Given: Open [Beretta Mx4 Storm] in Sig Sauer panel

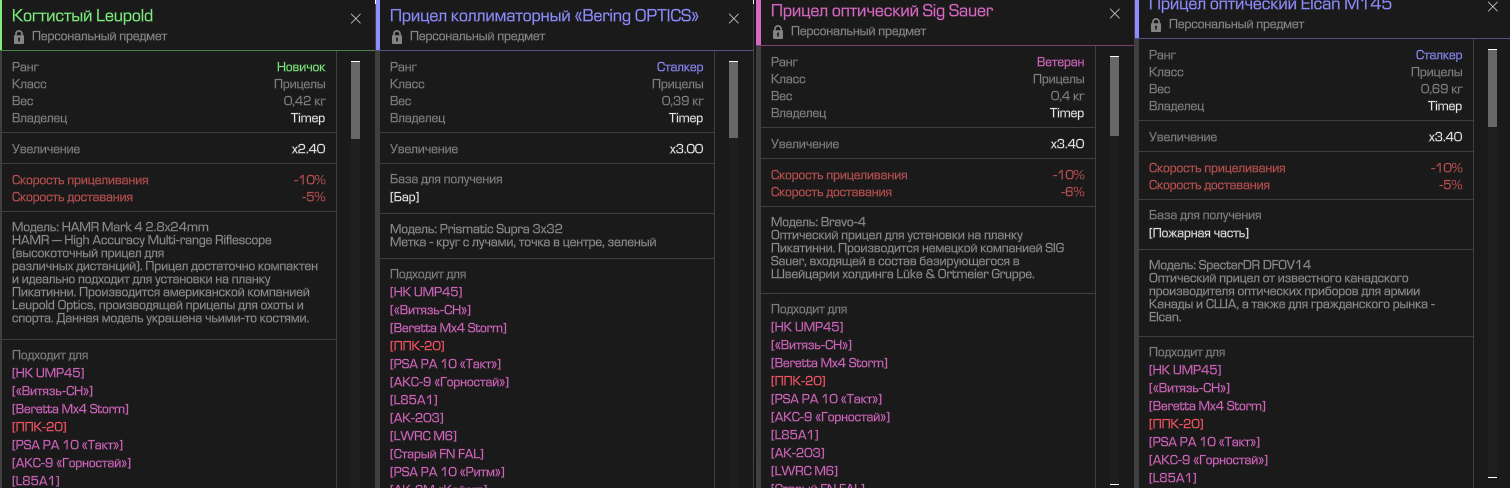Looking at the screenshot, I should tap(829, 363).
